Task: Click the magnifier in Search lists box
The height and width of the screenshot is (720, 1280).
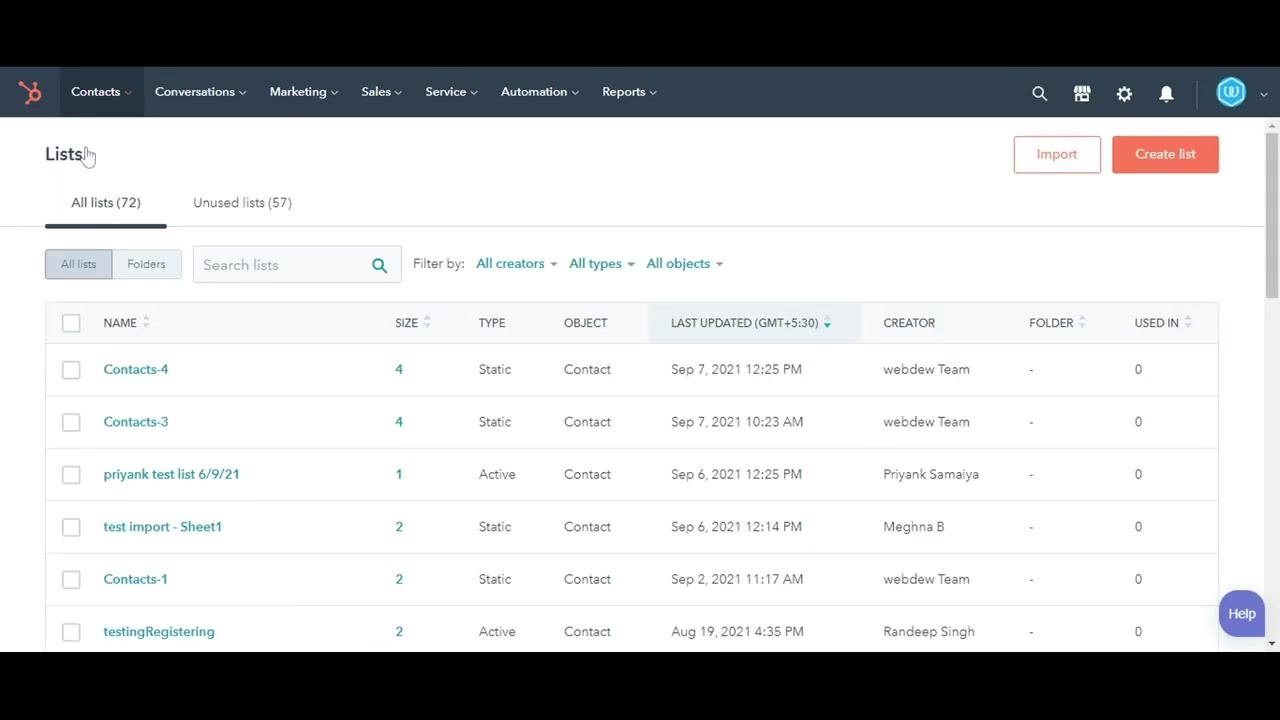Action: coord(379,265)
